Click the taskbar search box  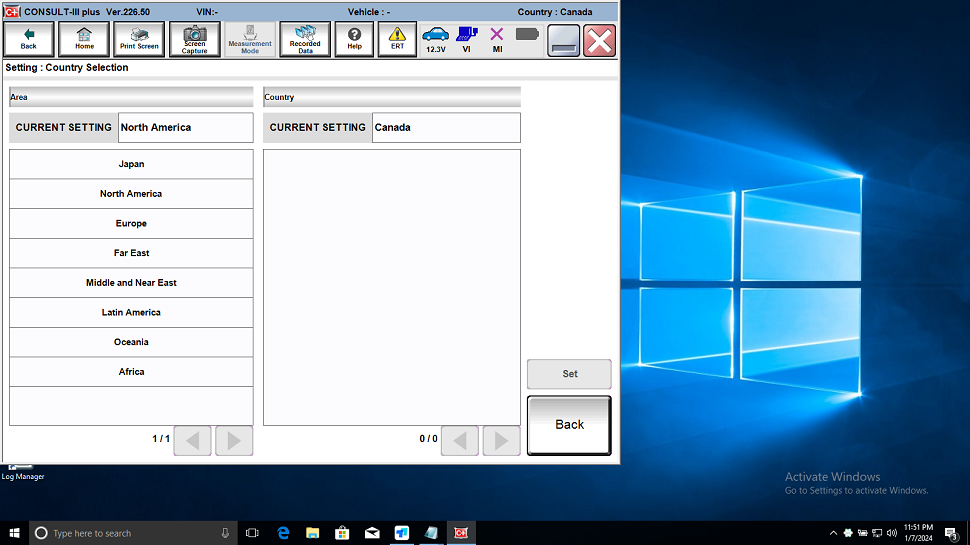coord(133,533)
